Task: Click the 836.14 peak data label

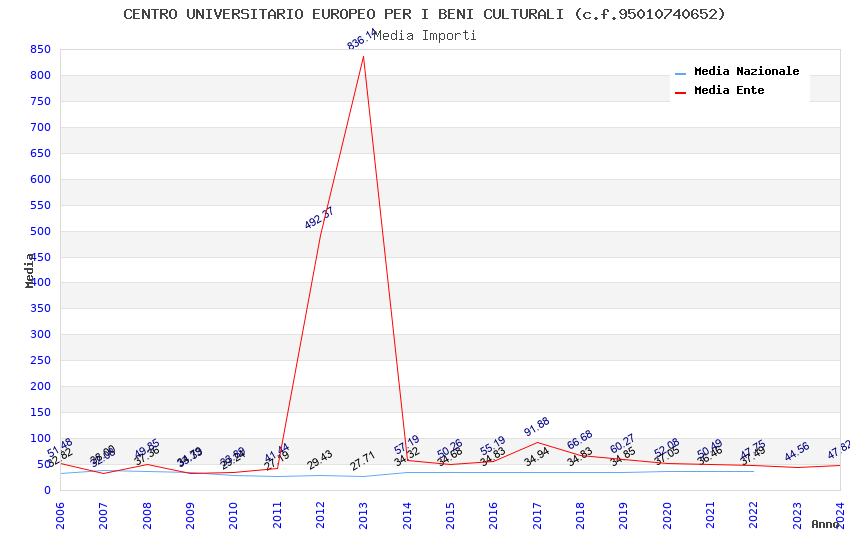Action: pyautogui.click(x=362, y=38)
